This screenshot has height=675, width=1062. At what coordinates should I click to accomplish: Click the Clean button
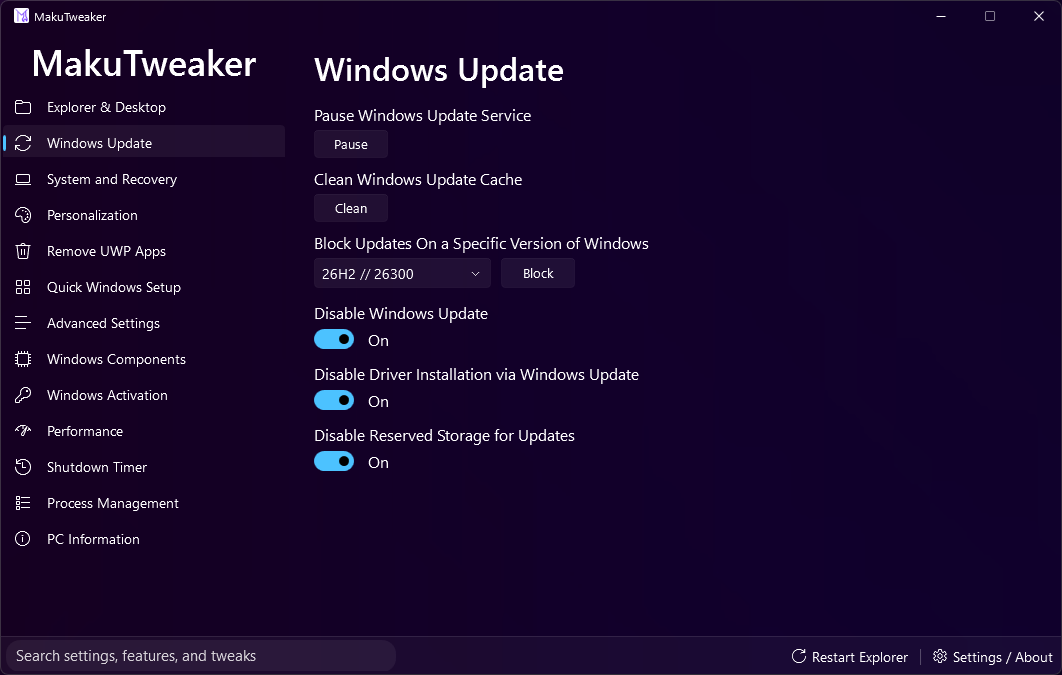point(351,208)
